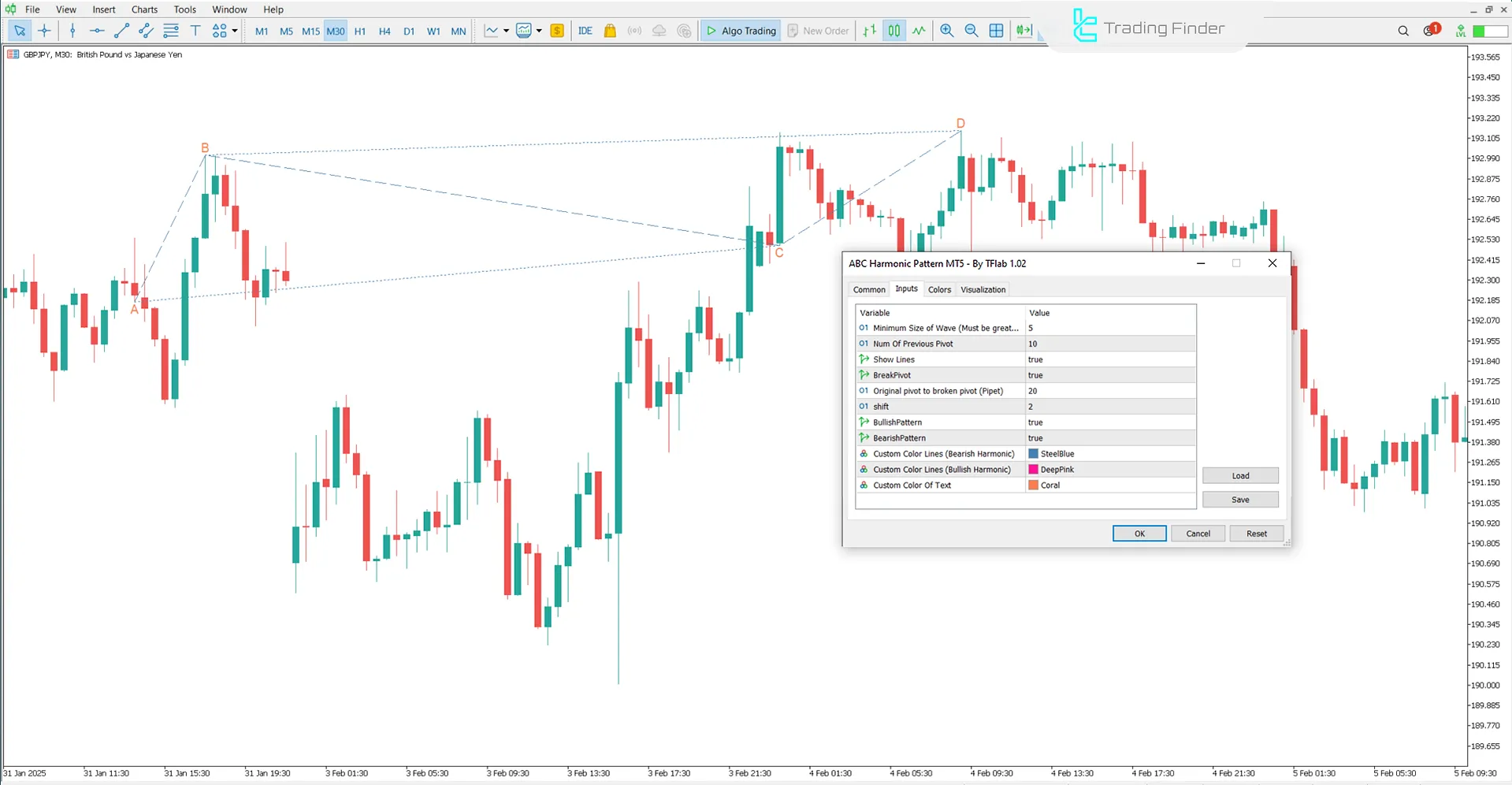The image size is (1512, 785).
Task: Select the vertical line tool
Action: click(72, 31)
